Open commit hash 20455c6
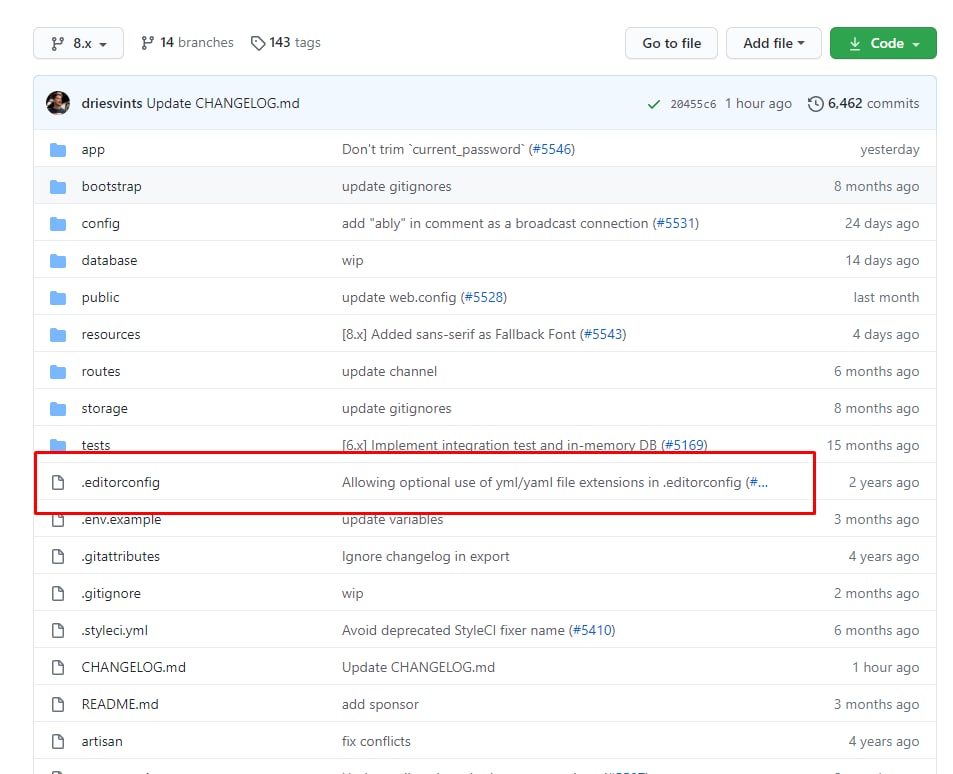This screenshot has width=953, height=774. (x=693, y=104)
